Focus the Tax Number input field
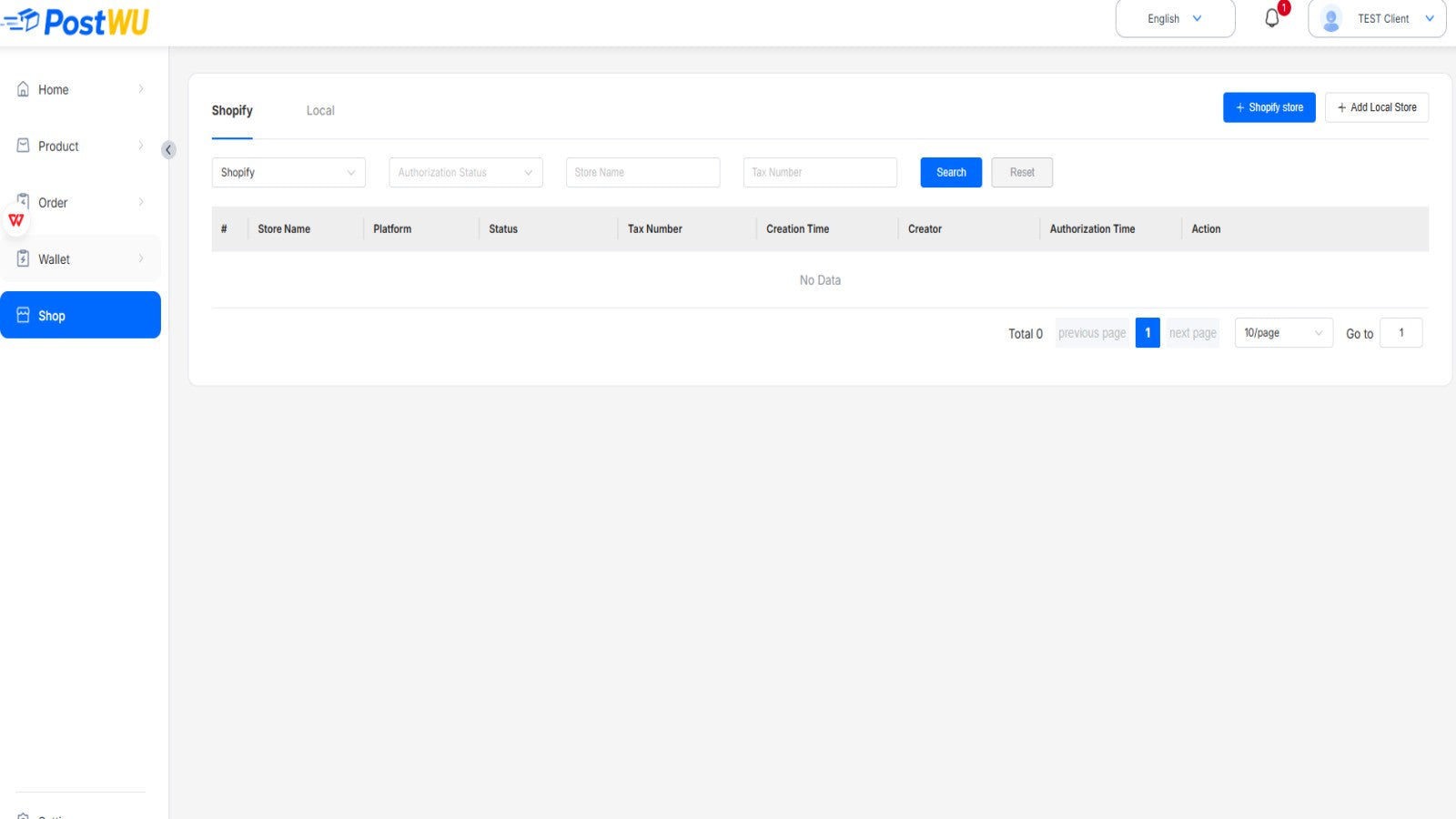The image size is (1456, 819). [x=820, y=172]
